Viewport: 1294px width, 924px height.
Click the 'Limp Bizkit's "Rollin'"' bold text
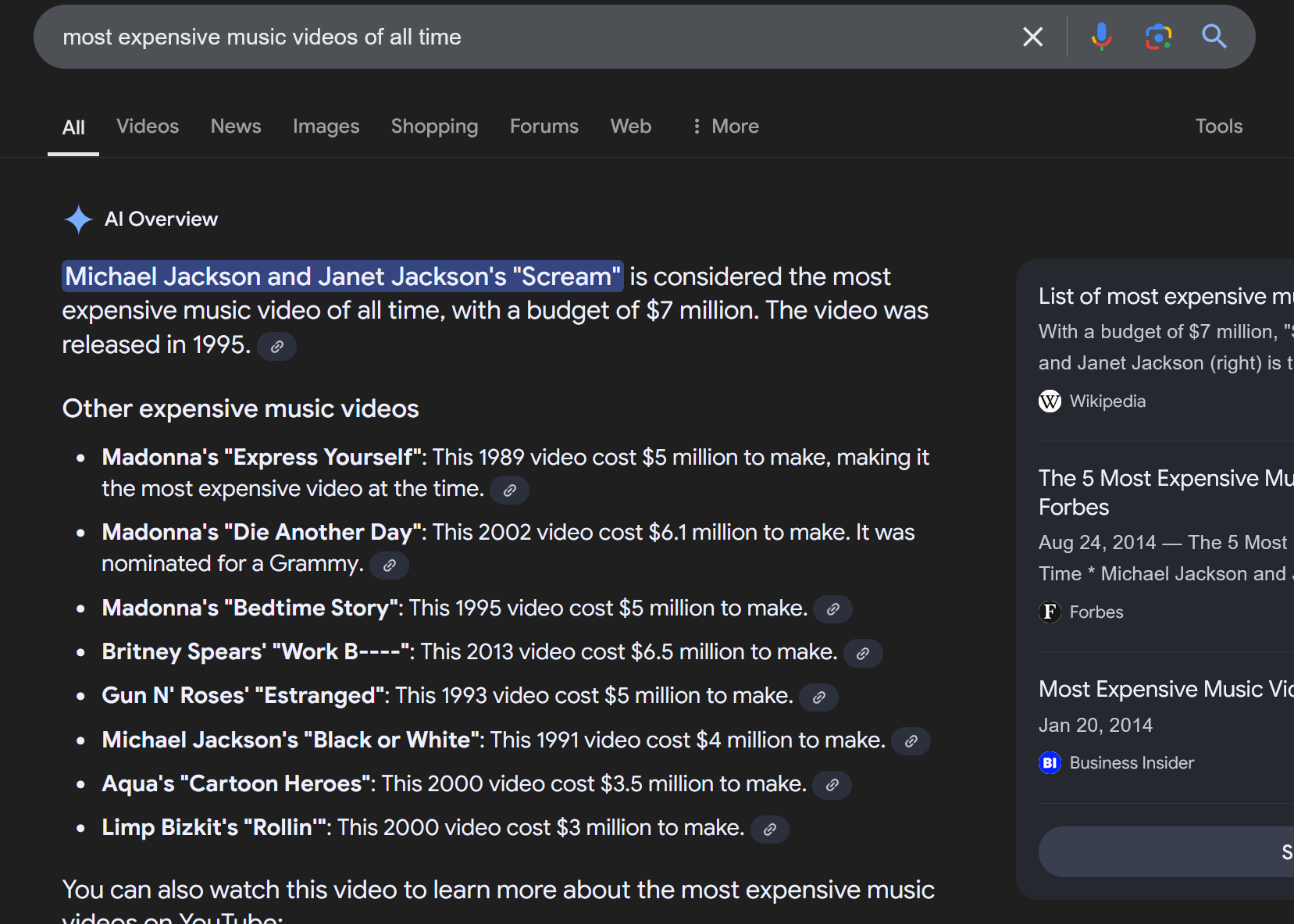click(x=214, y=828)
